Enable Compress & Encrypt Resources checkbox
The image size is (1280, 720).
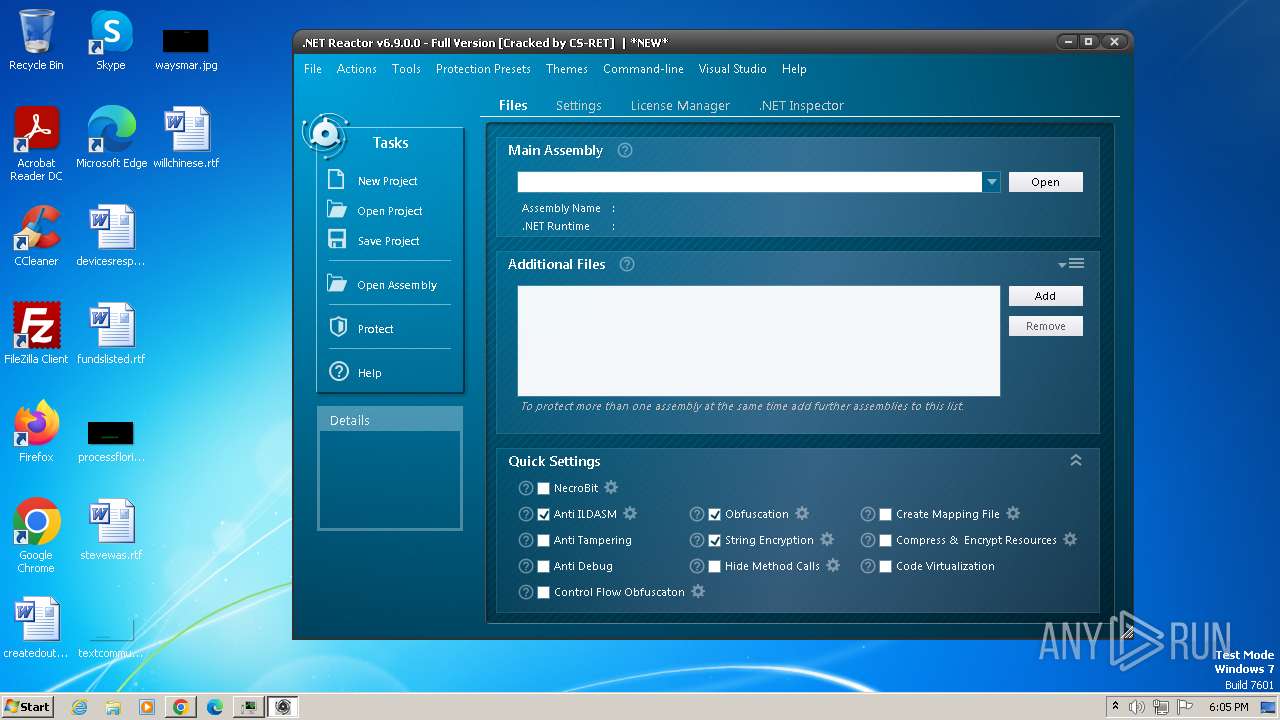(x=886, y=540)
